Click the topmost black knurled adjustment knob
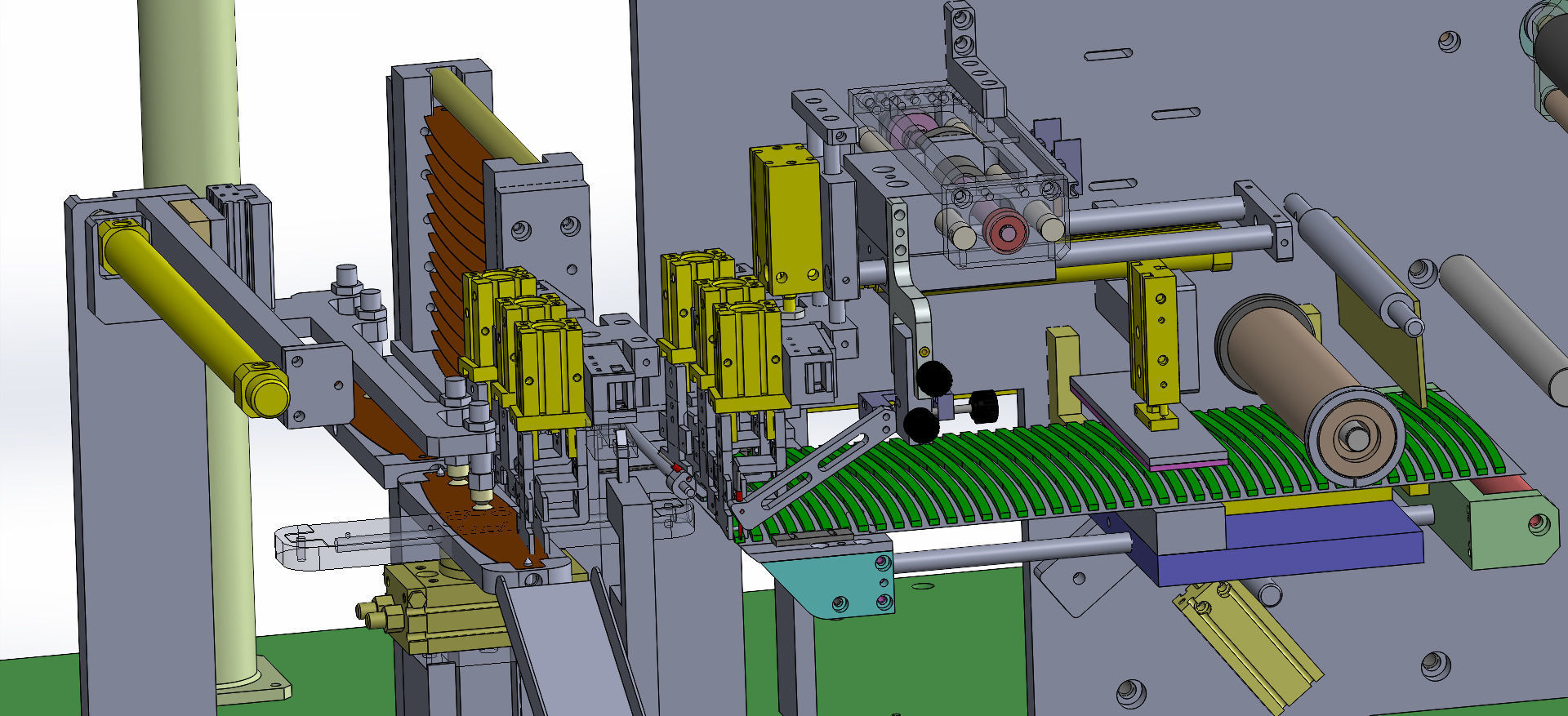 click(933, 378)
